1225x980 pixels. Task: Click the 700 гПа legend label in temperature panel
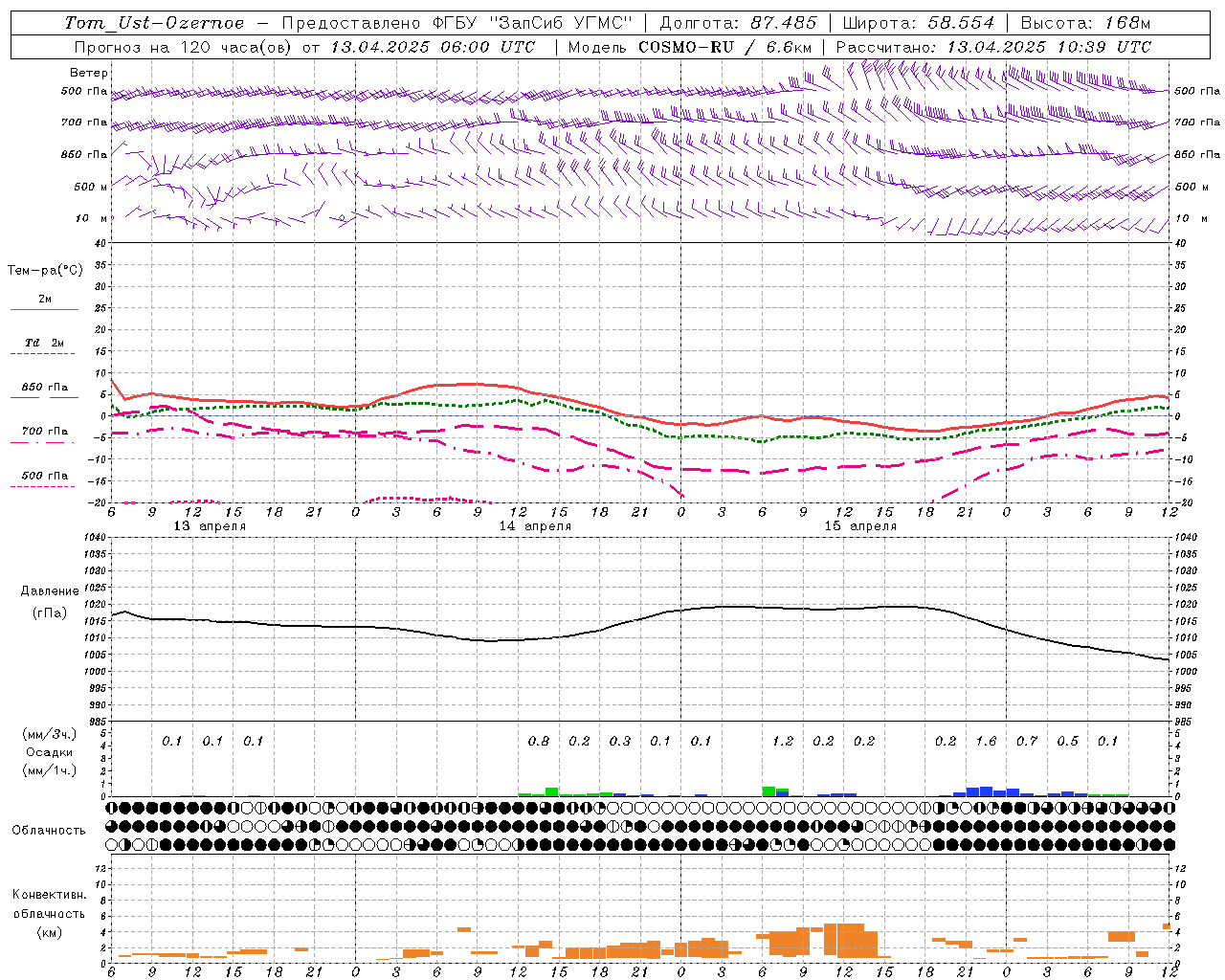click(x=45, y=431)
